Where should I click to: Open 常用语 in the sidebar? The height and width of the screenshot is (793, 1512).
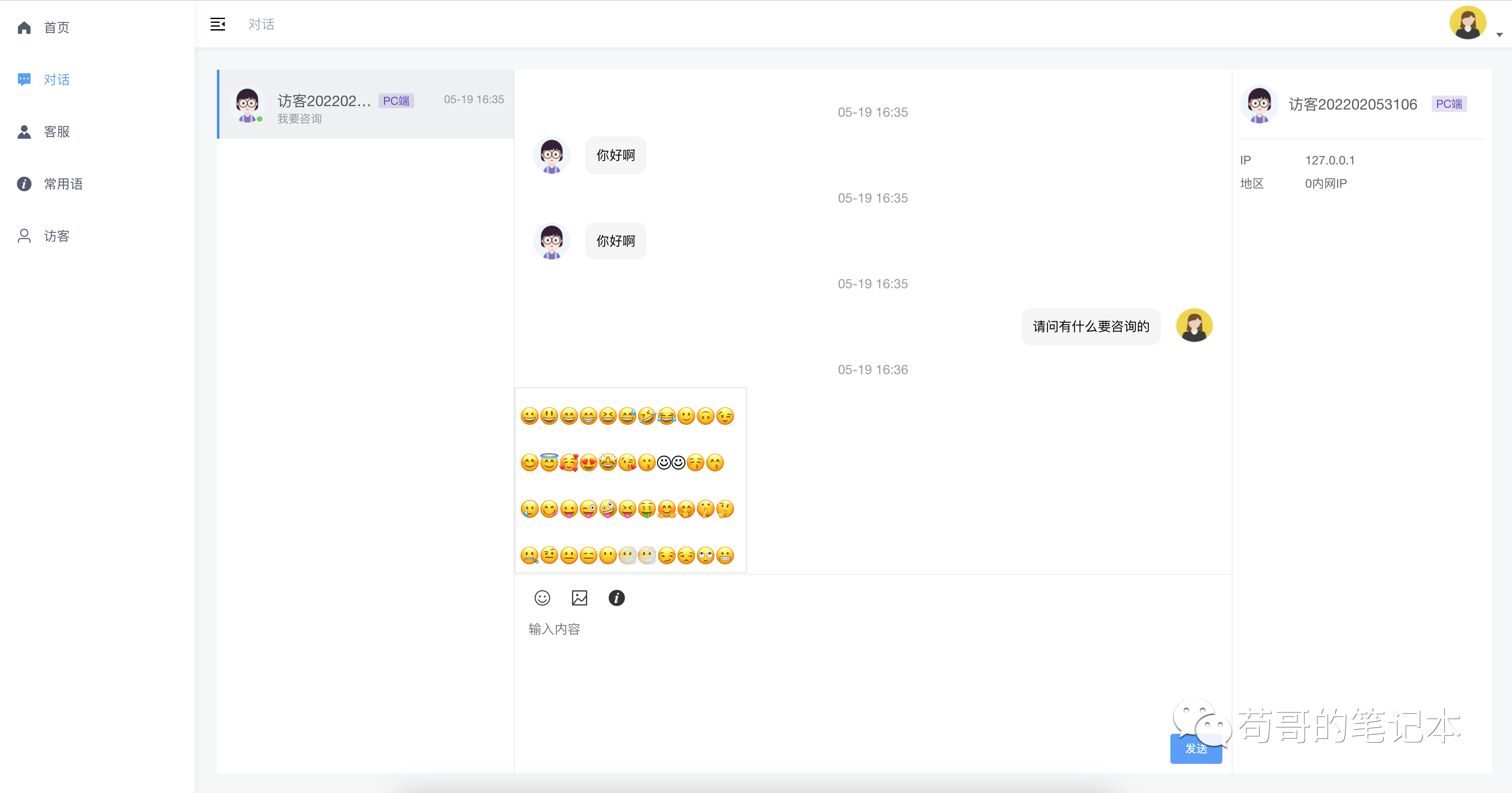point(63,184)
